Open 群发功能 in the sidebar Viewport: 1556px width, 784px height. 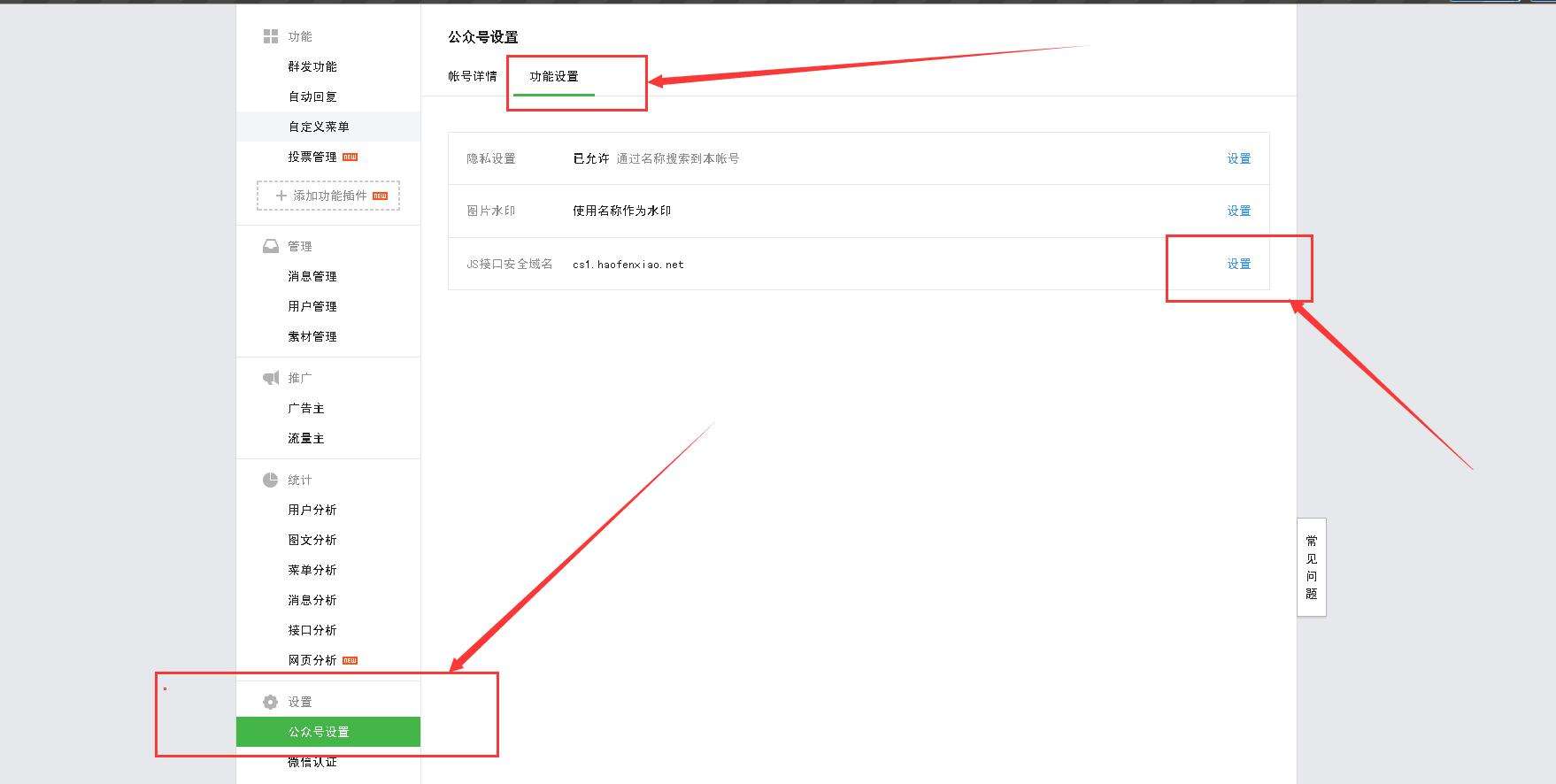pyautogui.click(x=312, y=66)
